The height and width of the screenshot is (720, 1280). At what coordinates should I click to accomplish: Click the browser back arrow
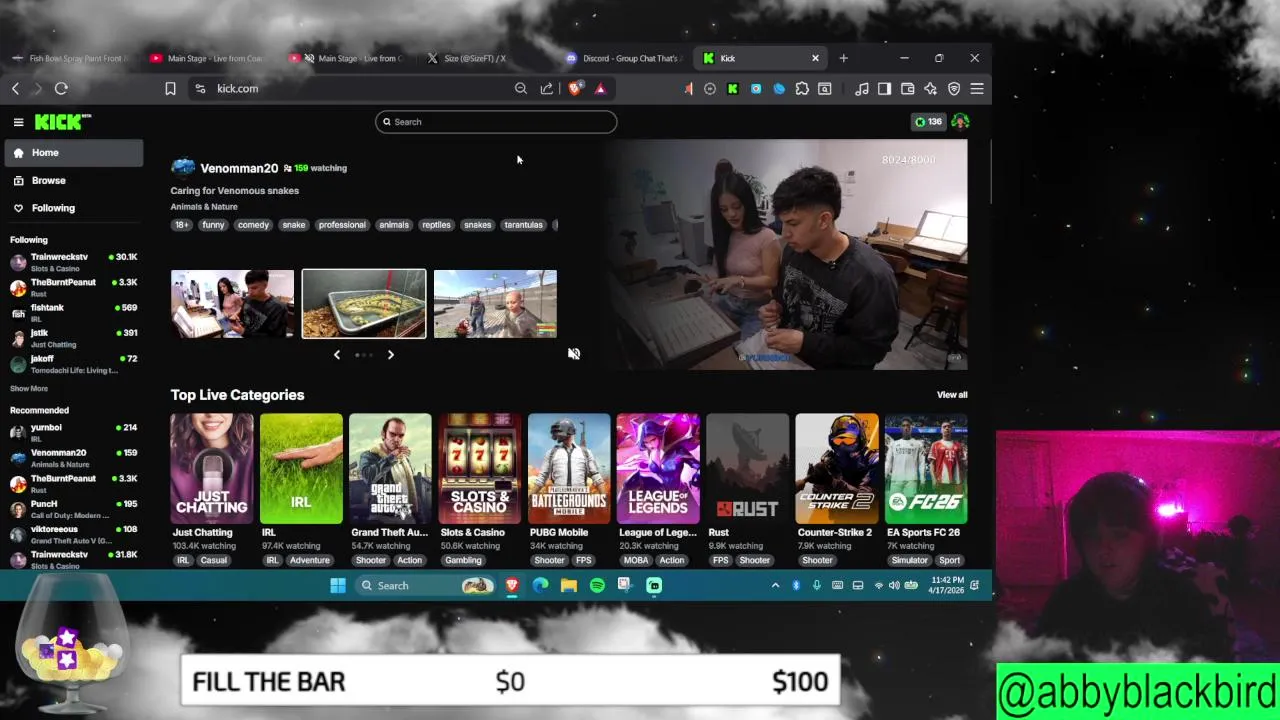tap(16, 89)
